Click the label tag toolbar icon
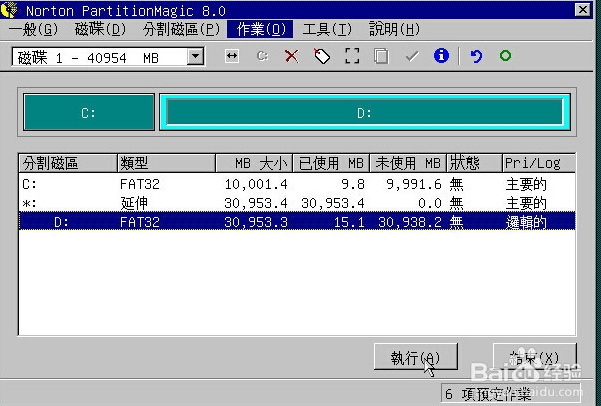 (322, 56)
